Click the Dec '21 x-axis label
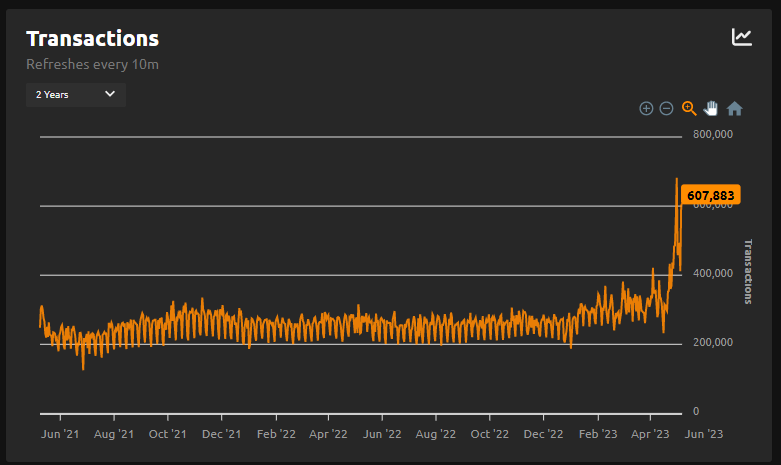This screenshot has height=465, width=781. [222, 434]
